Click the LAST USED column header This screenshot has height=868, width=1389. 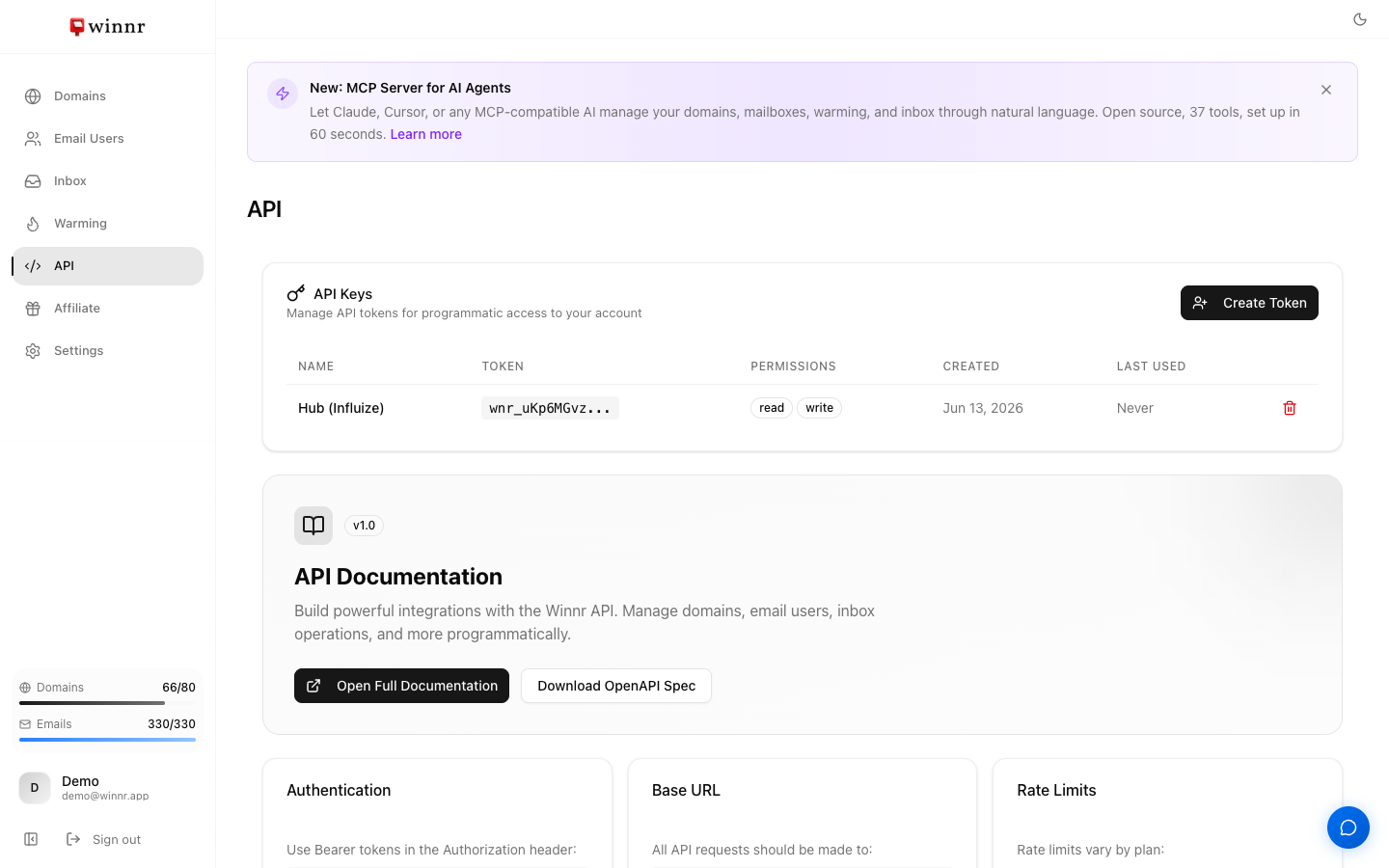(x=1151, y=366)
